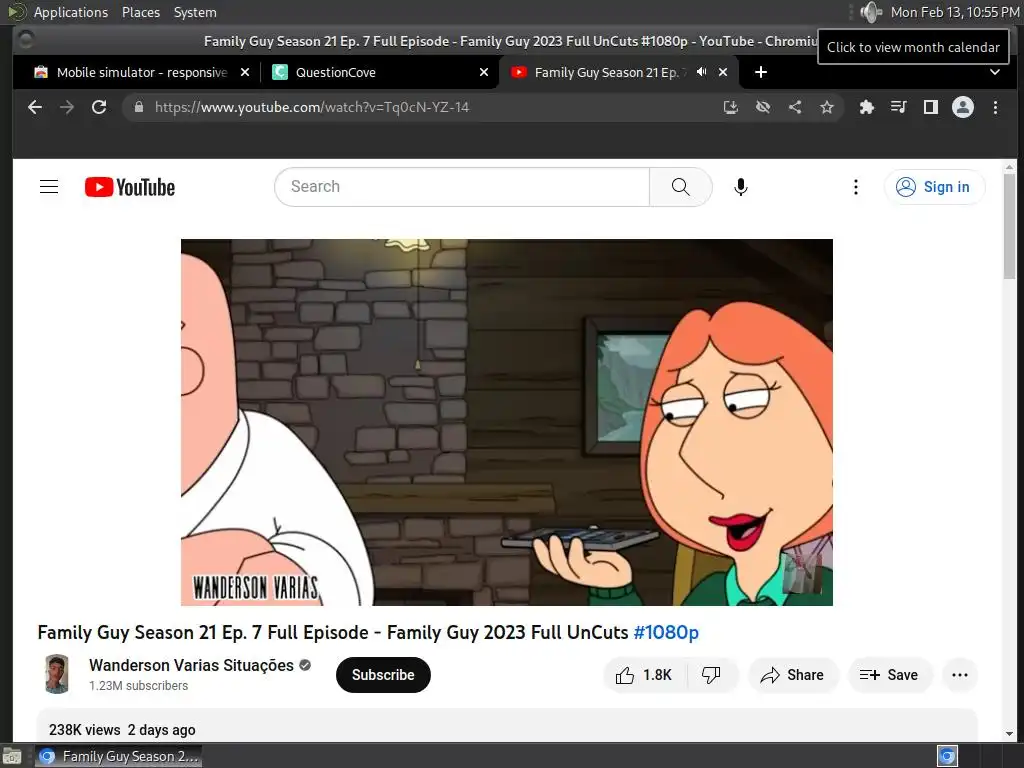Open the Wanderson Varias channel avatar
This screenshot has width=1024, height=768.
57,674
